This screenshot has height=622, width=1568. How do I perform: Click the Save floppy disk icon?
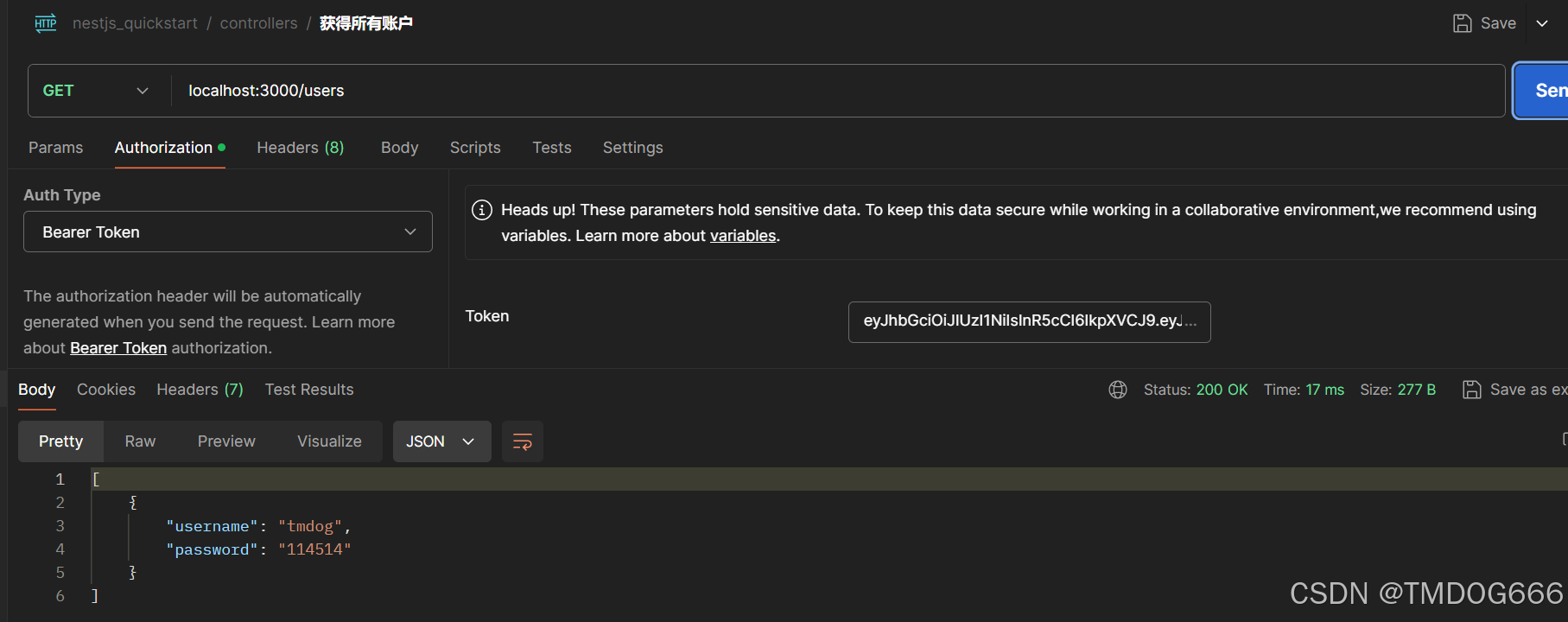click(x=1462, y=23)
